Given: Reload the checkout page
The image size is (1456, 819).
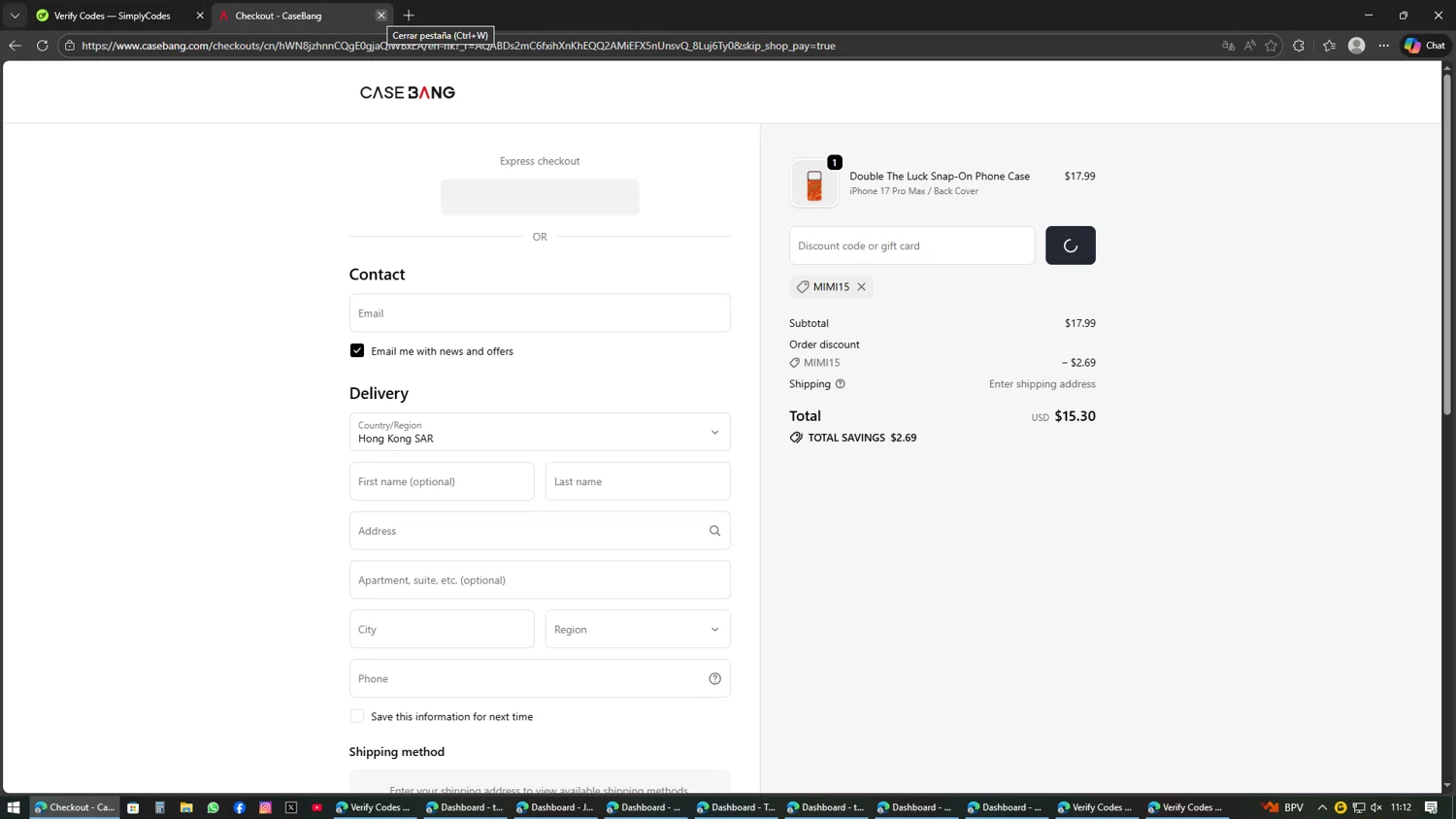Looking at the screenshot, I should (x=42, y=46).
